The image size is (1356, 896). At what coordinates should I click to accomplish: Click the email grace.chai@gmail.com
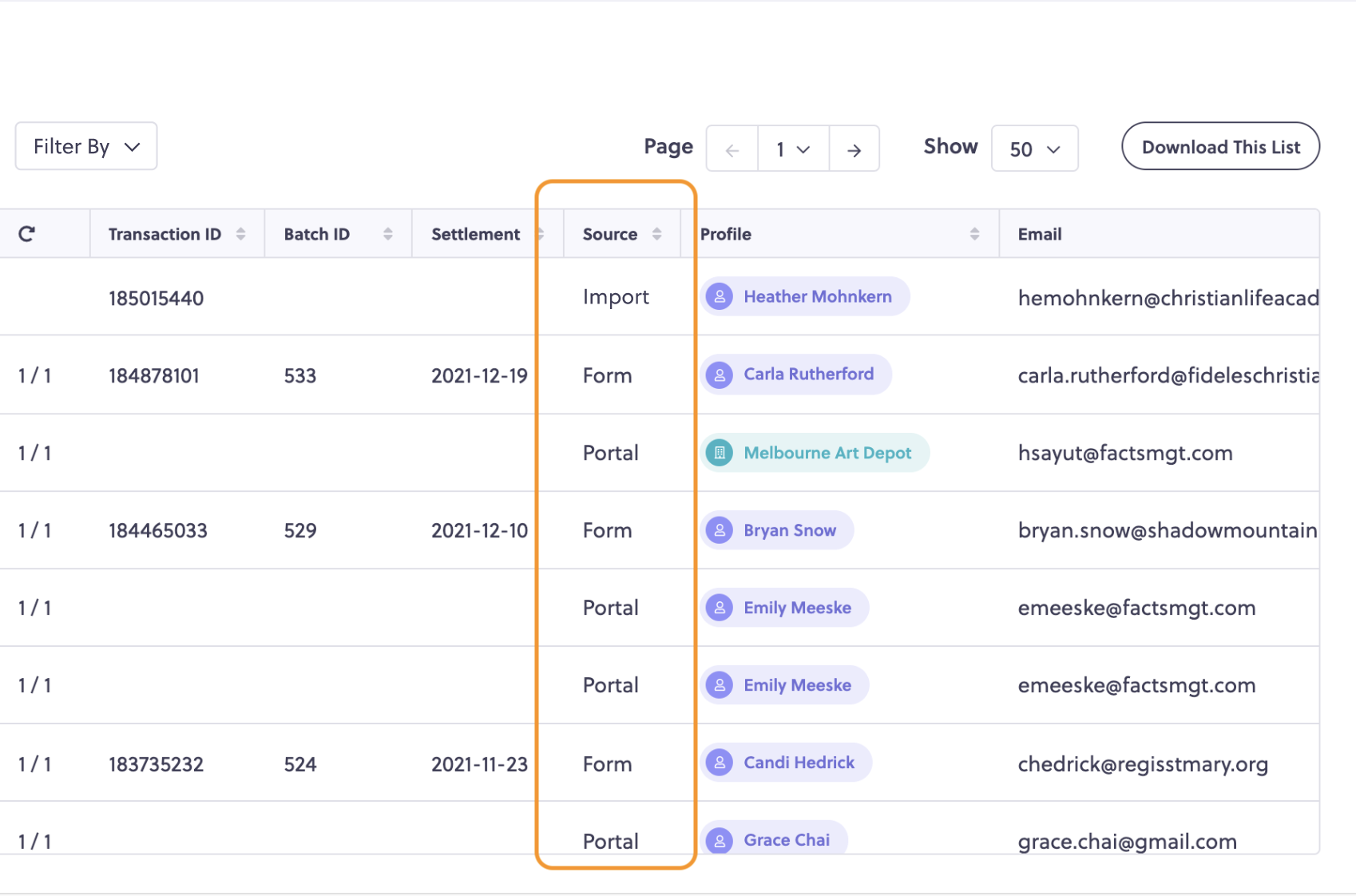pos(1127,841)
